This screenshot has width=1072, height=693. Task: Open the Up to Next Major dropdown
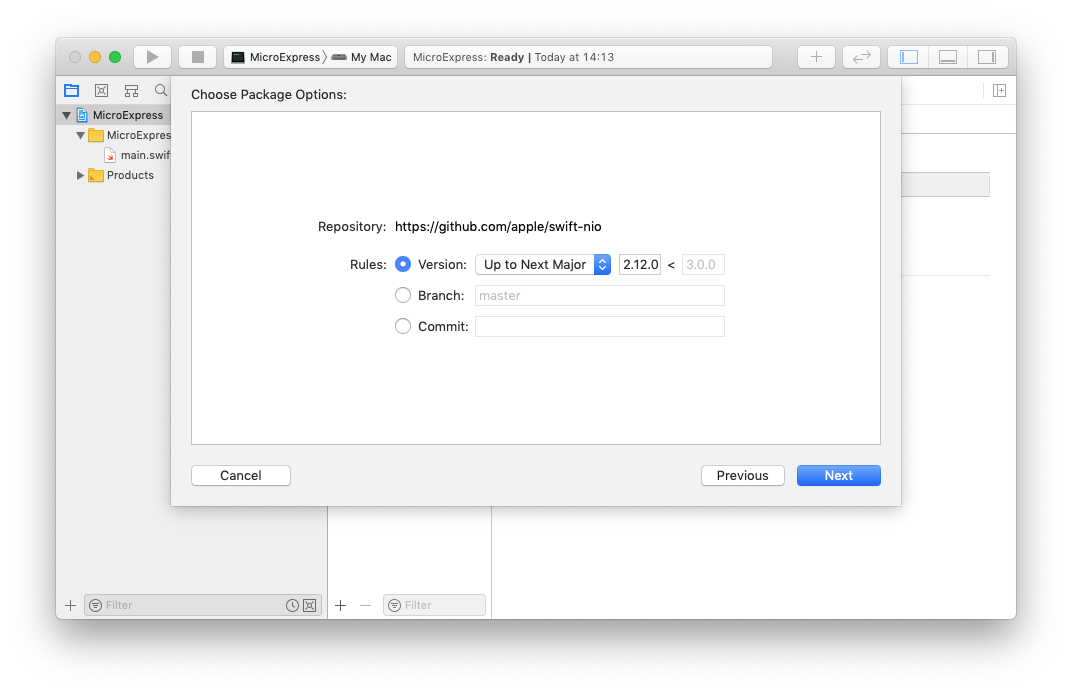click(x=543, y=264)
